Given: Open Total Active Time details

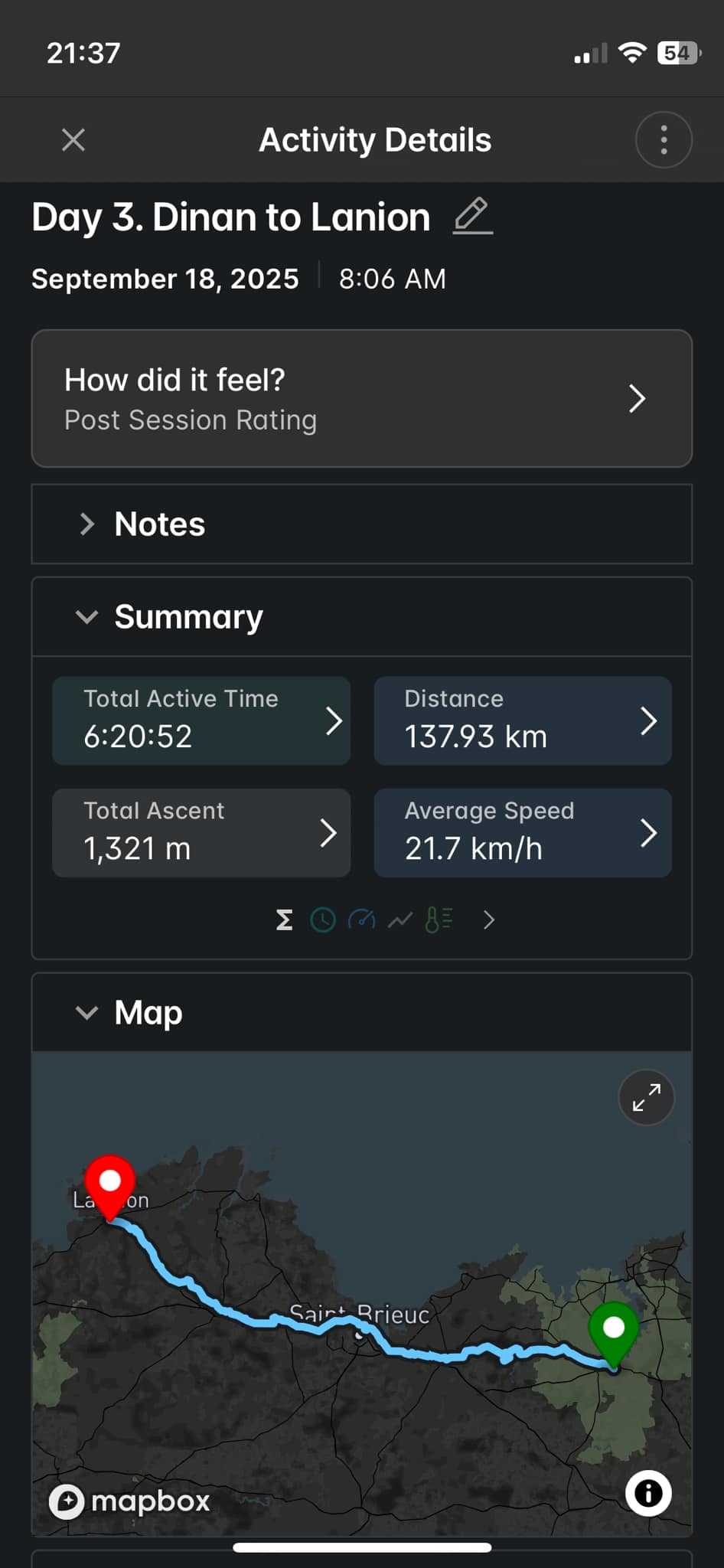Looking at the screenshot, I should [x=201, y=720].
